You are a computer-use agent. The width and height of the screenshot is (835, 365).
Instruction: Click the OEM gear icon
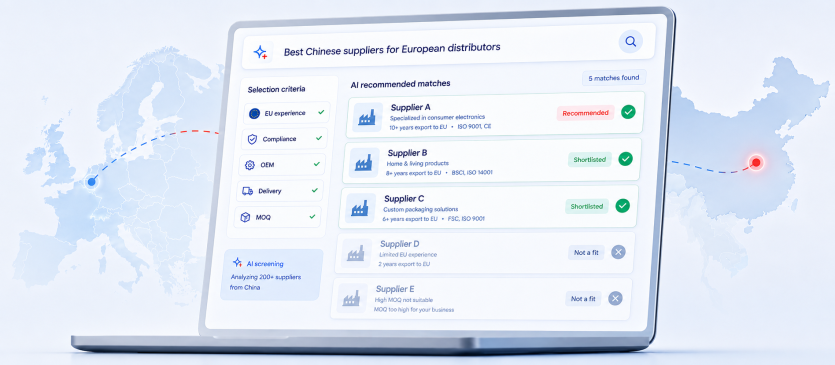(250, 165)
